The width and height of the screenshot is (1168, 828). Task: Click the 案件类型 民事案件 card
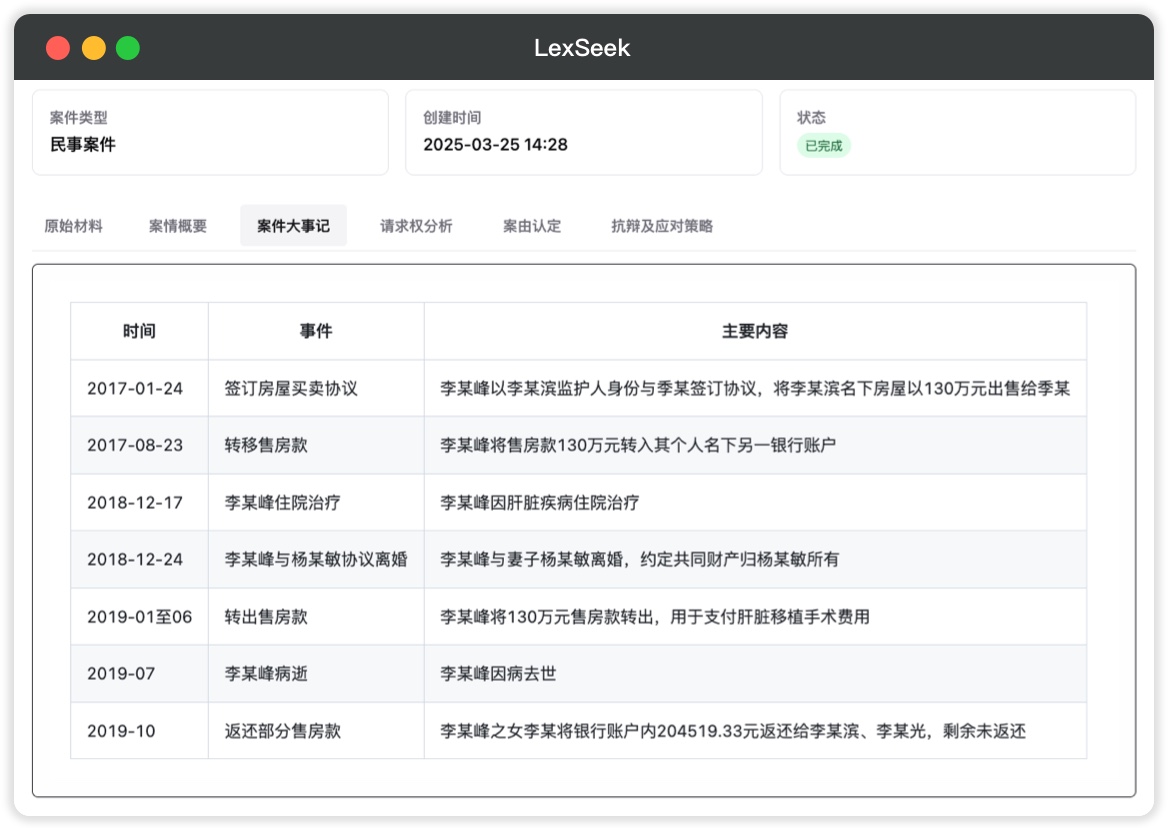210,132
